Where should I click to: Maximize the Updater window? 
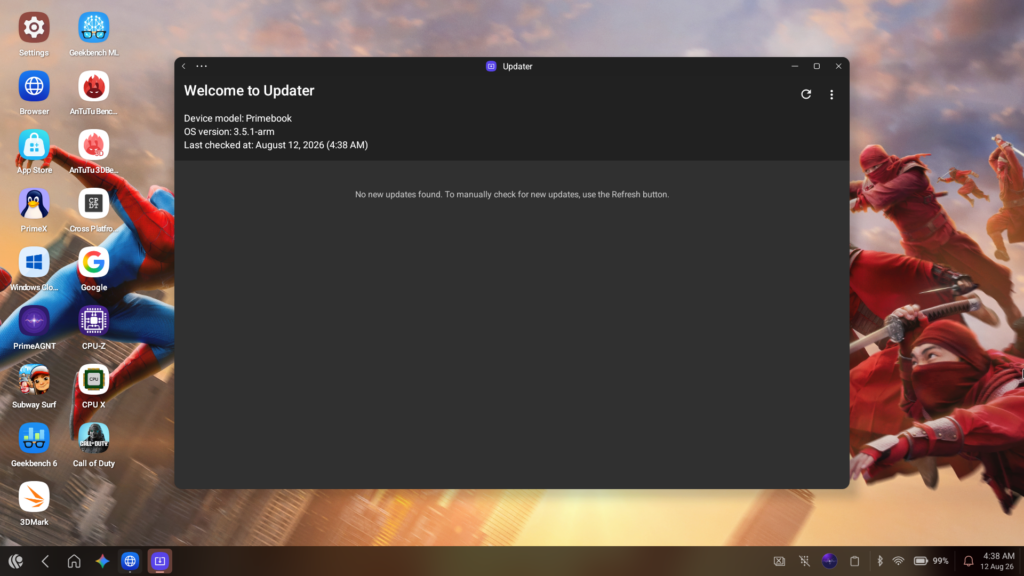816,66
